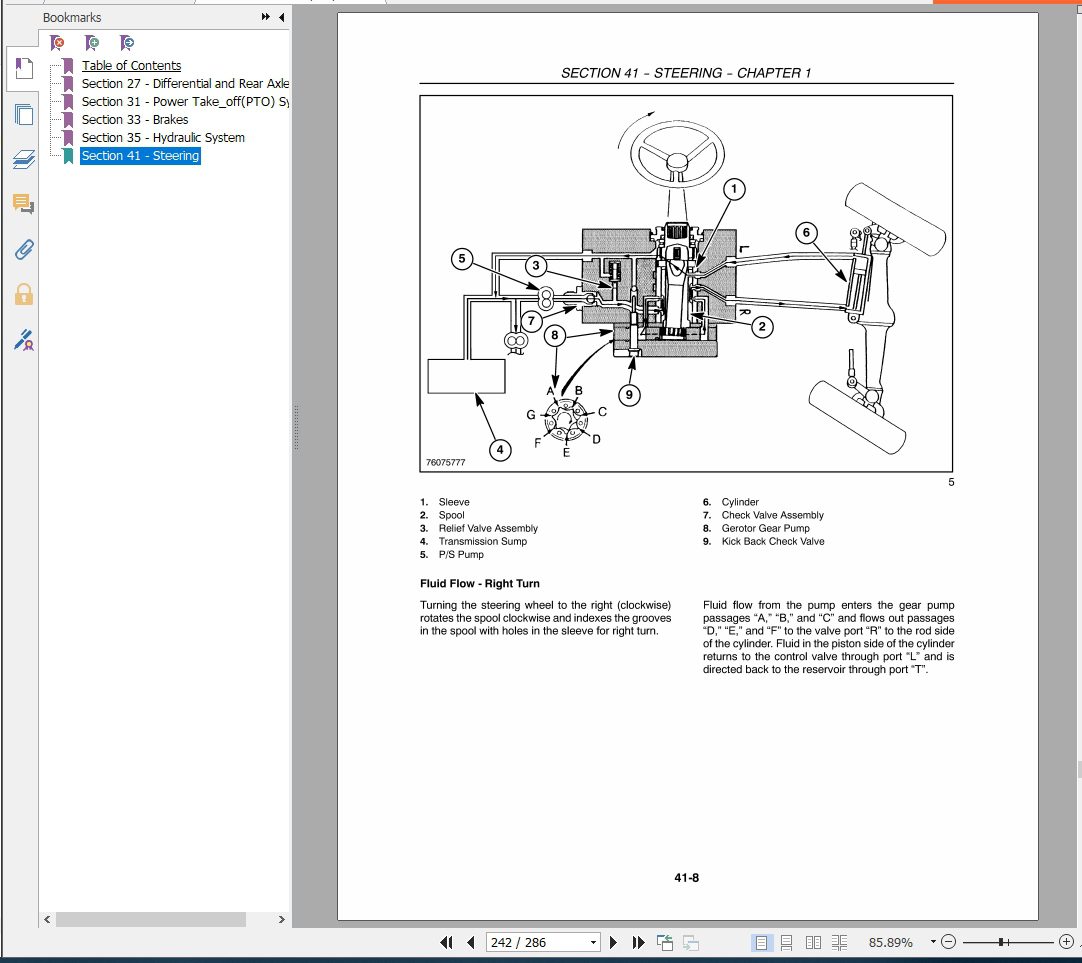Click the zoom out minus button
The height and width of the screenshot is (963, 1082).
click(949, 942)
